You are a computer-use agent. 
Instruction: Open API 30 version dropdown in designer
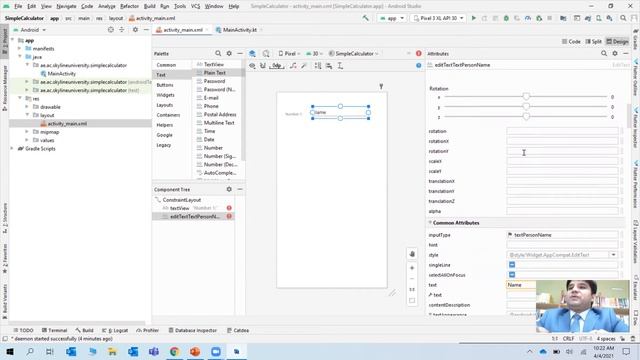point(314,53)
